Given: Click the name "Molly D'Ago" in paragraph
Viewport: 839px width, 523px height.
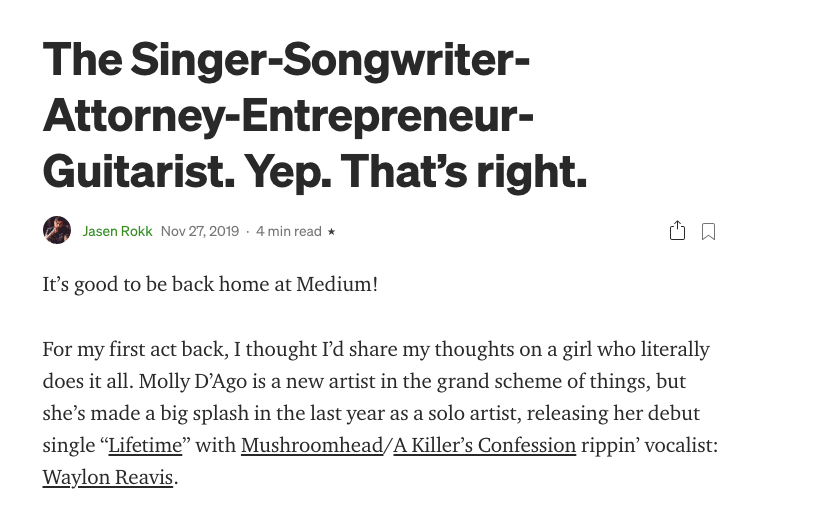Looking at the screenshot, I should 193,382.
